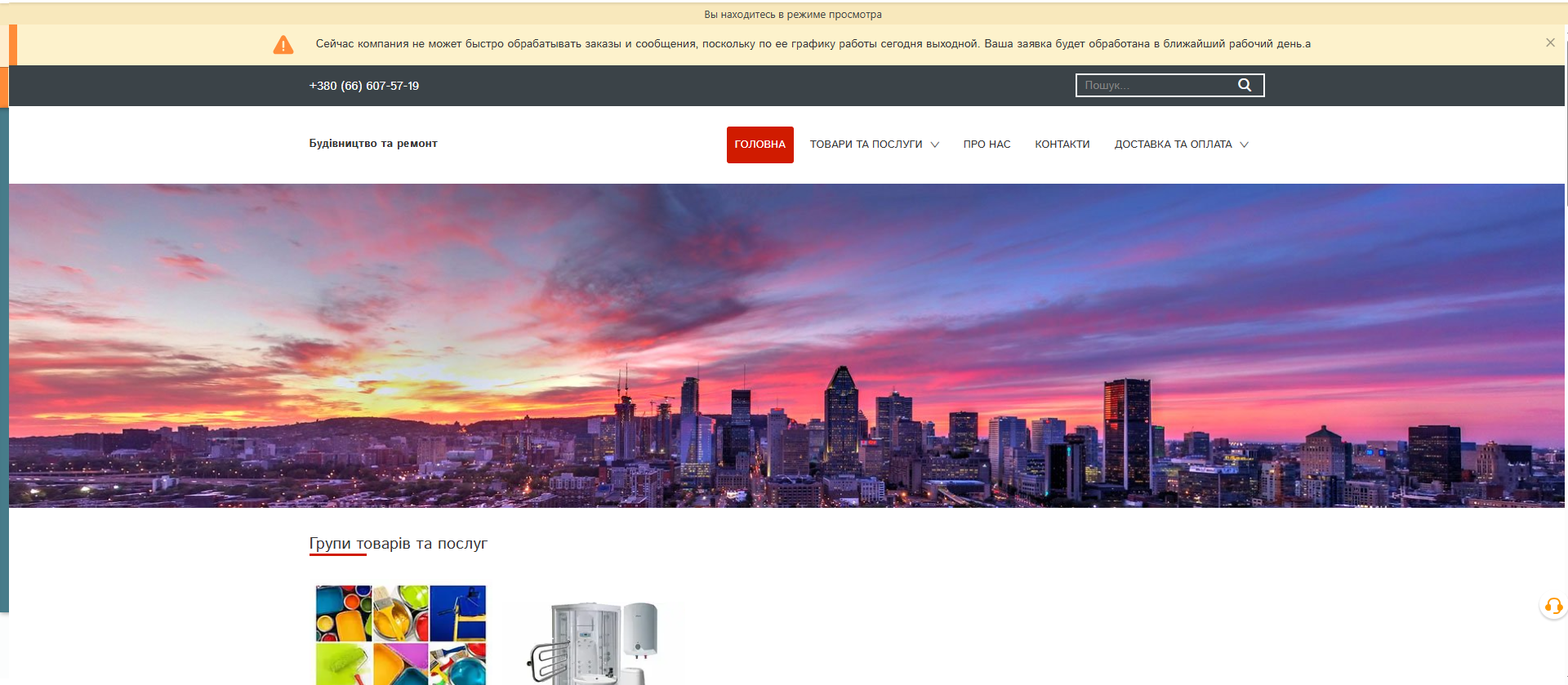Open the paint cans category thumbnail

tap(401, 634)
